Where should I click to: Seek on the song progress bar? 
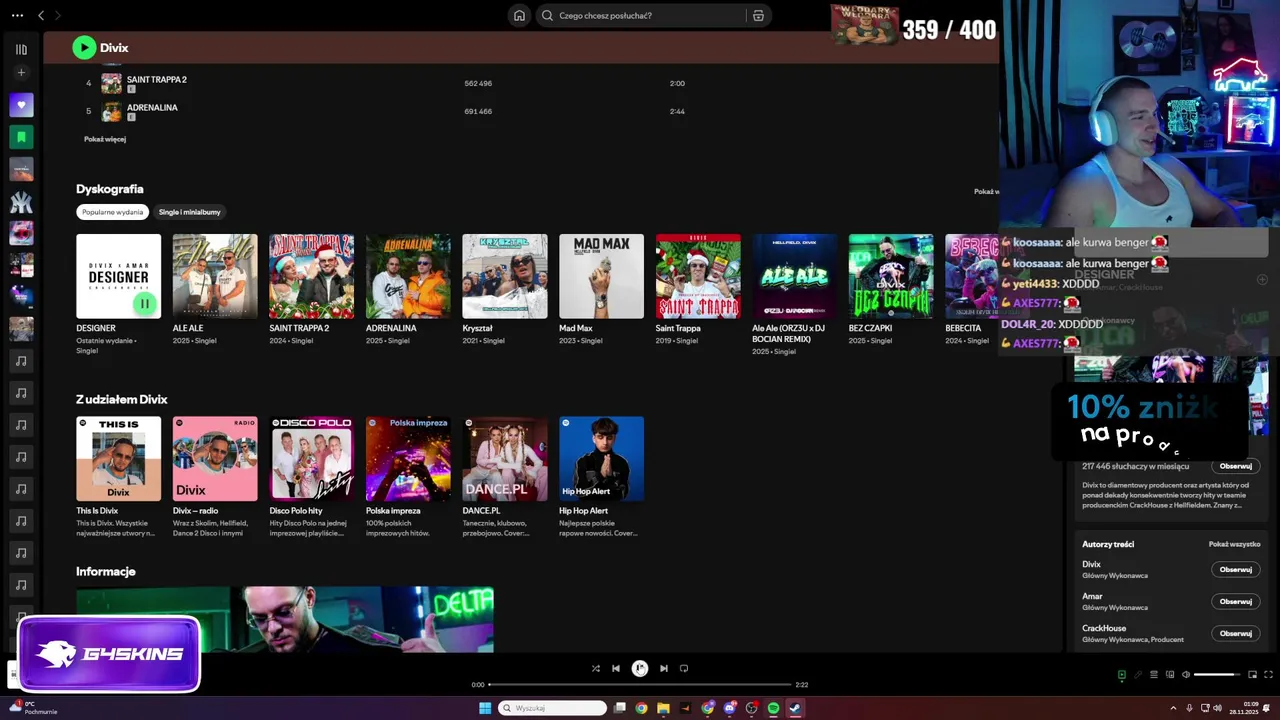[640, 685]
